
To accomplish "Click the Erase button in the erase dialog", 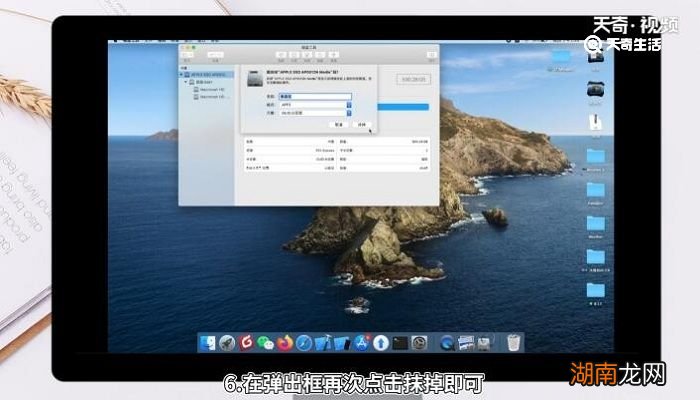I will (362, 125).
